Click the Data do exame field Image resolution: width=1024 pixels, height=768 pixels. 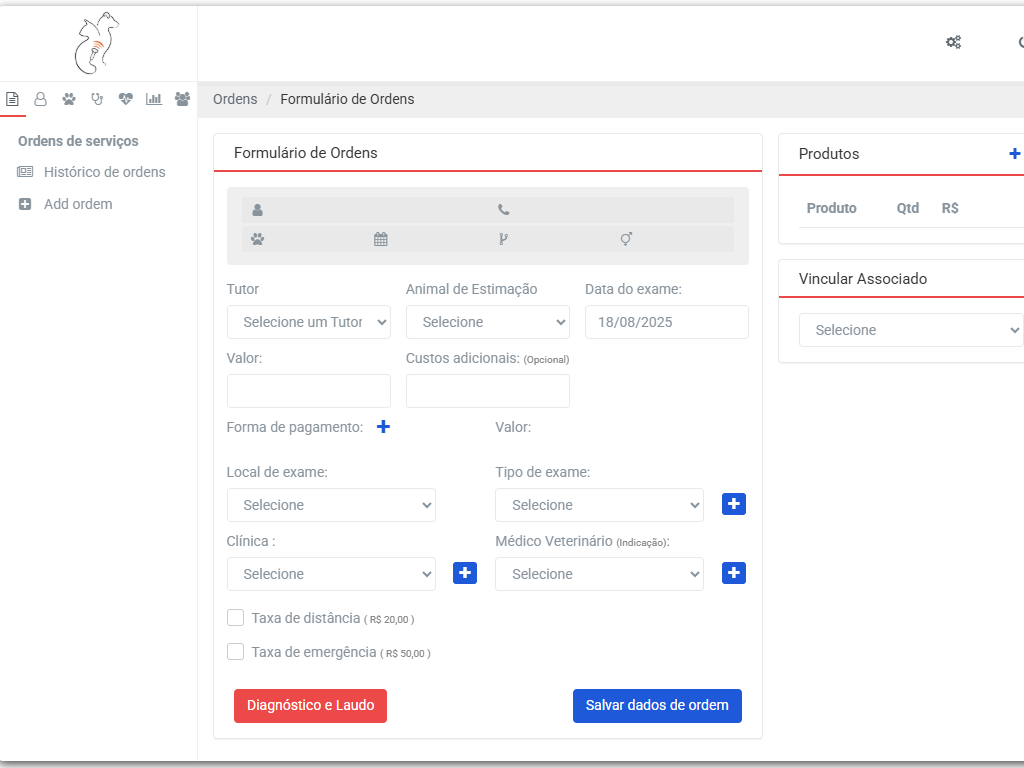[x=666, y=322]
